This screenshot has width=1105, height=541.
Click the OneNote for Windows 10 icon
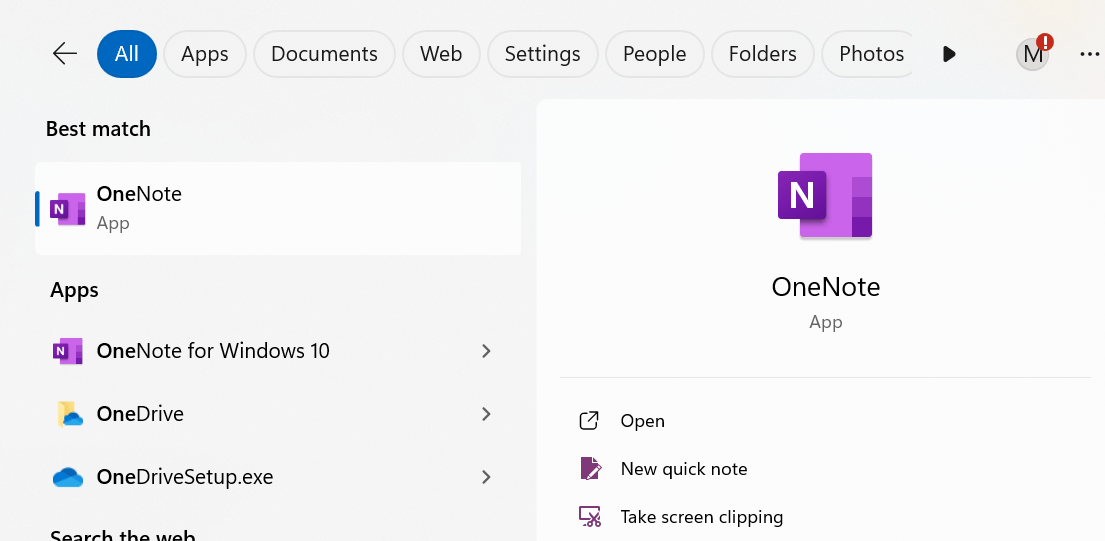(68, 351)
